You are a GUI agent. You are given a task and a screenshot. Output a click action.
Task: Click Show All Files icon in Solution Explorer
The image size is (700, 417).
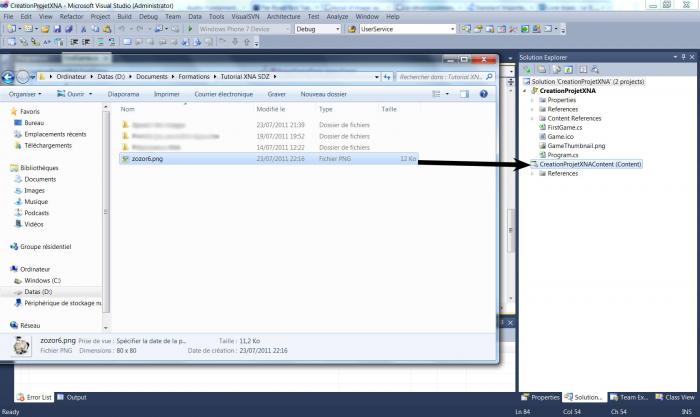[x=540, y=71]
